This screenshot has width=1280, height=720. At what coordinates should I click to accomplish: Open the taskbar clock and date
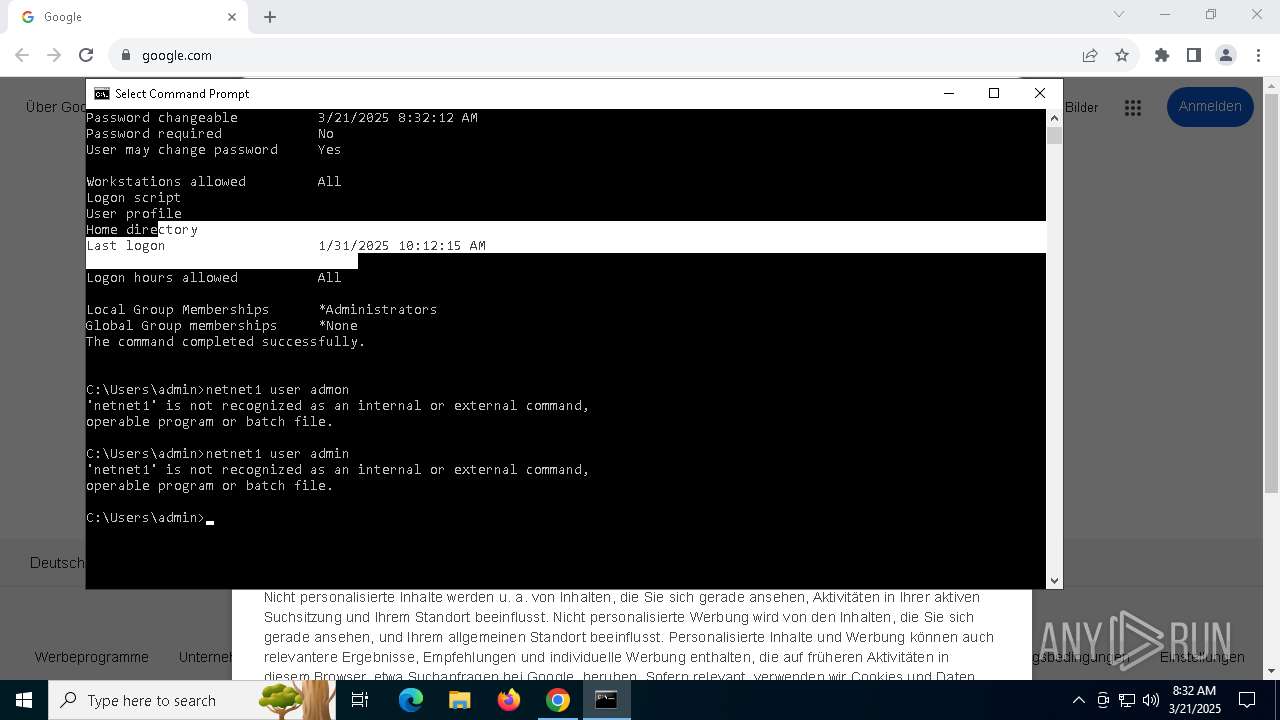pyautogui.click(x=1195, y=700)
